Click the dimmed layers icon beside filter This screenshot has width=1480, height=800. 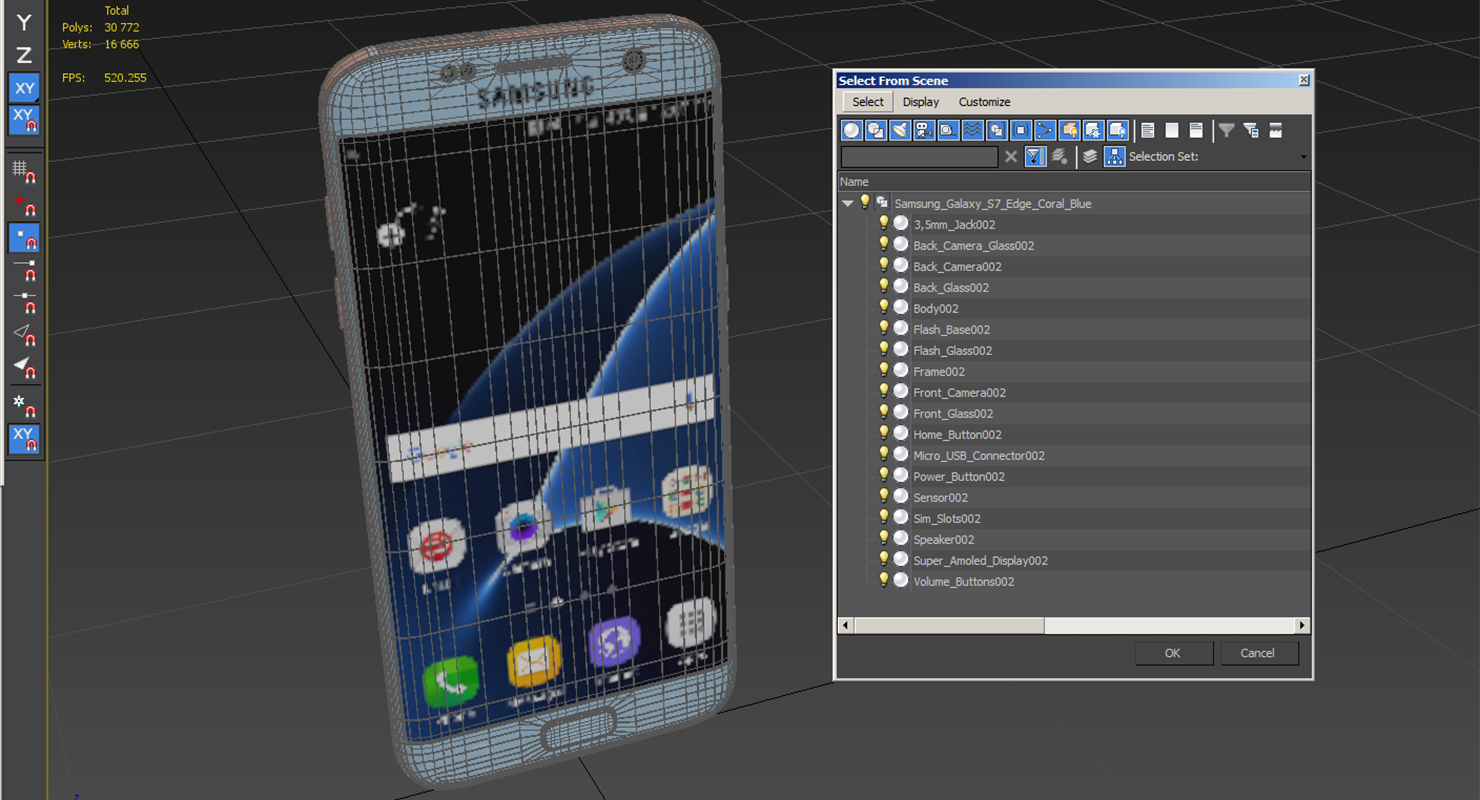tap(1059, 156)
